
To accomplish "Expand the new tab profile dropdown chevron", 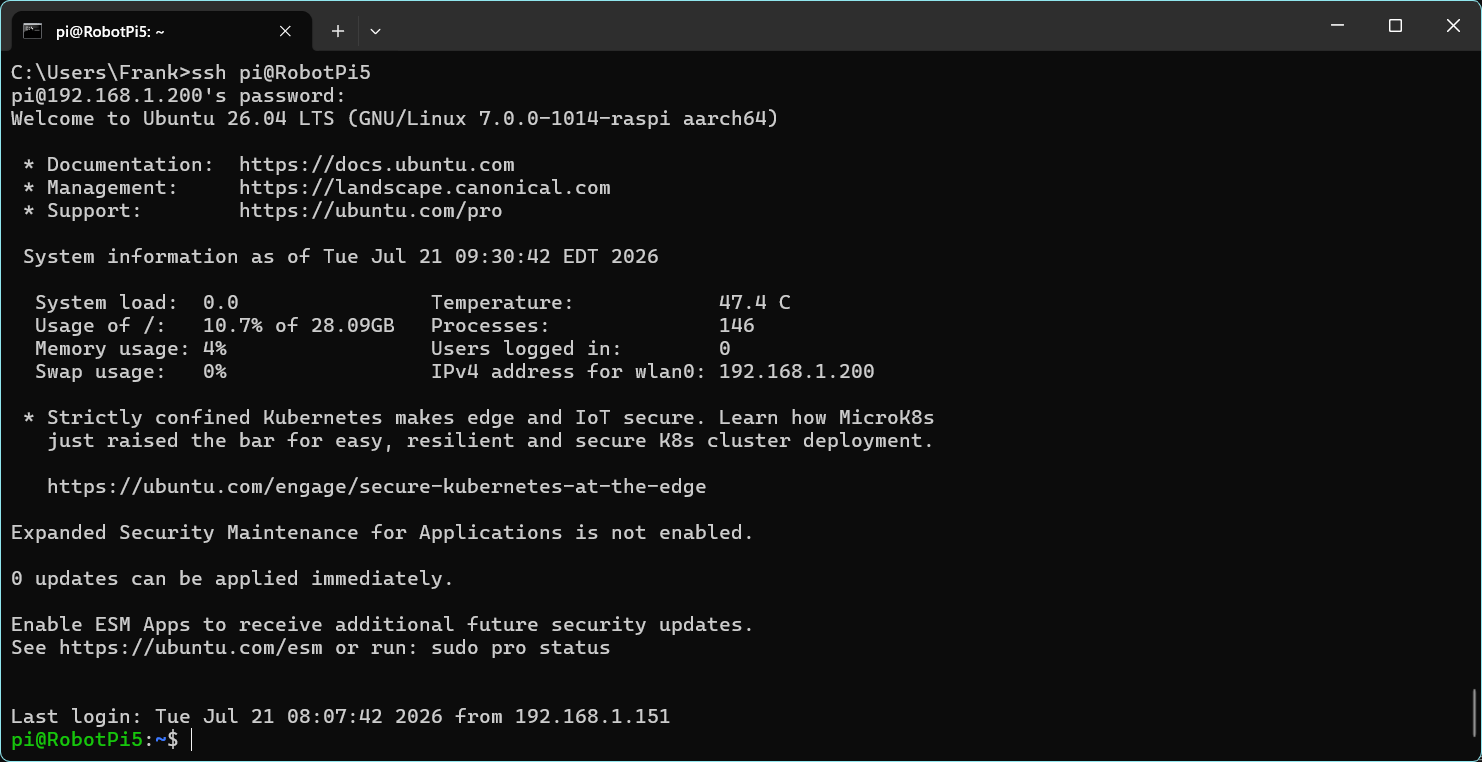I will (375, 31).
